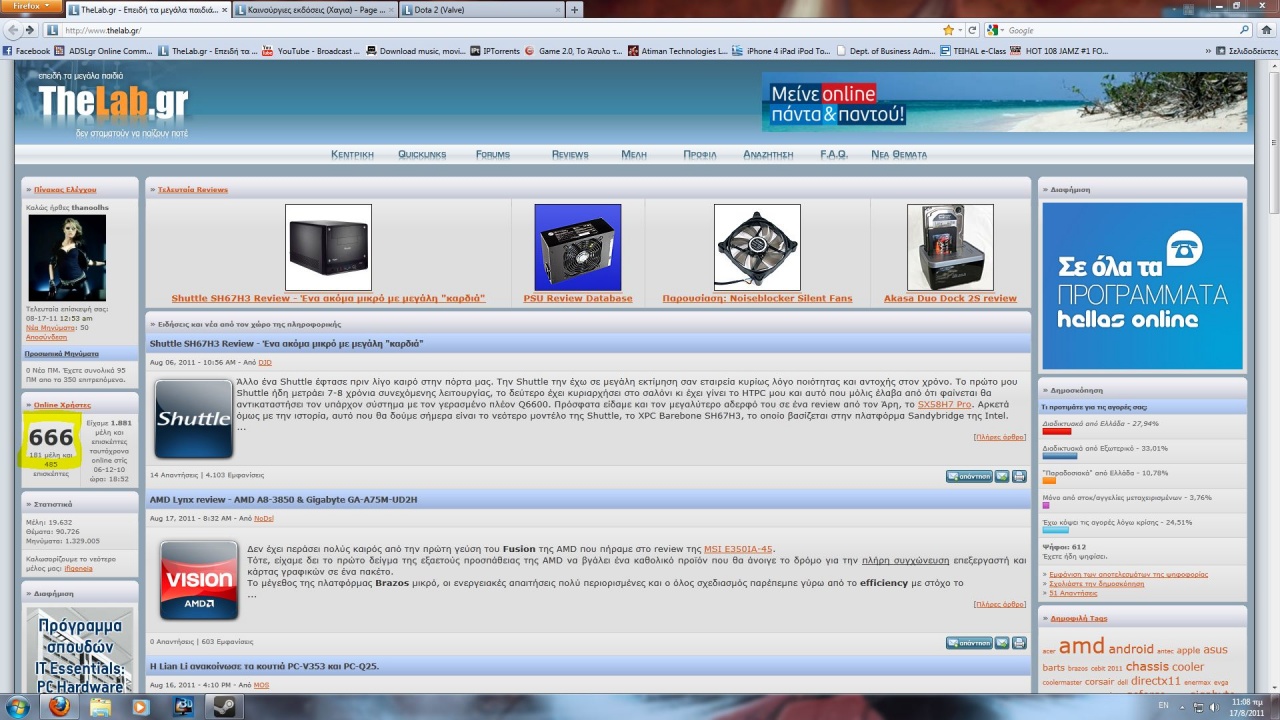Open the Firefox application menu button
This screenshot has width=1280, height=720.
coord(32,6)
